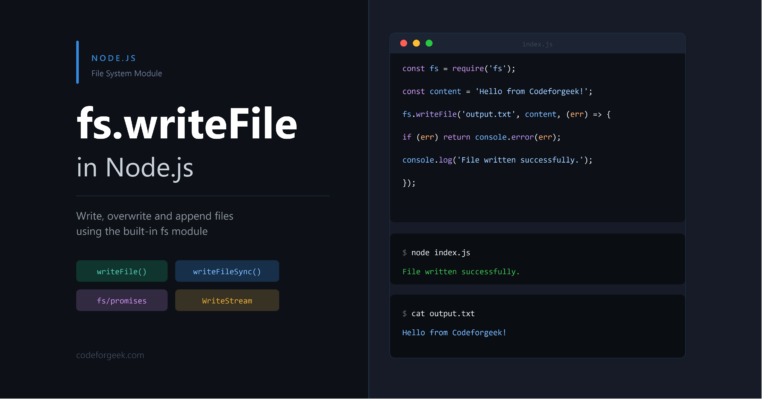Click the "in Node.js" heading
Screen dimensions: 768x405
pyautogui.click(x=135, y=168)
